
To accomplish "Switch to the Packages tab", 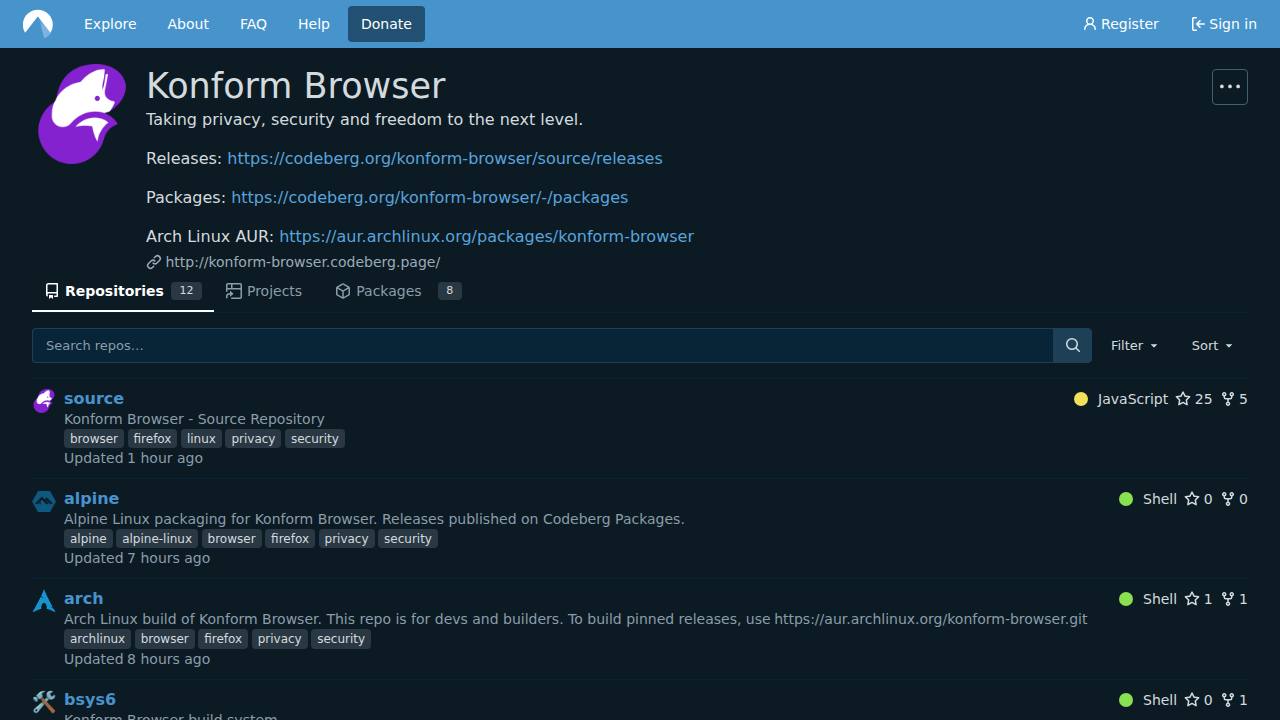I will pyautogui.click(x=398, y=291).
